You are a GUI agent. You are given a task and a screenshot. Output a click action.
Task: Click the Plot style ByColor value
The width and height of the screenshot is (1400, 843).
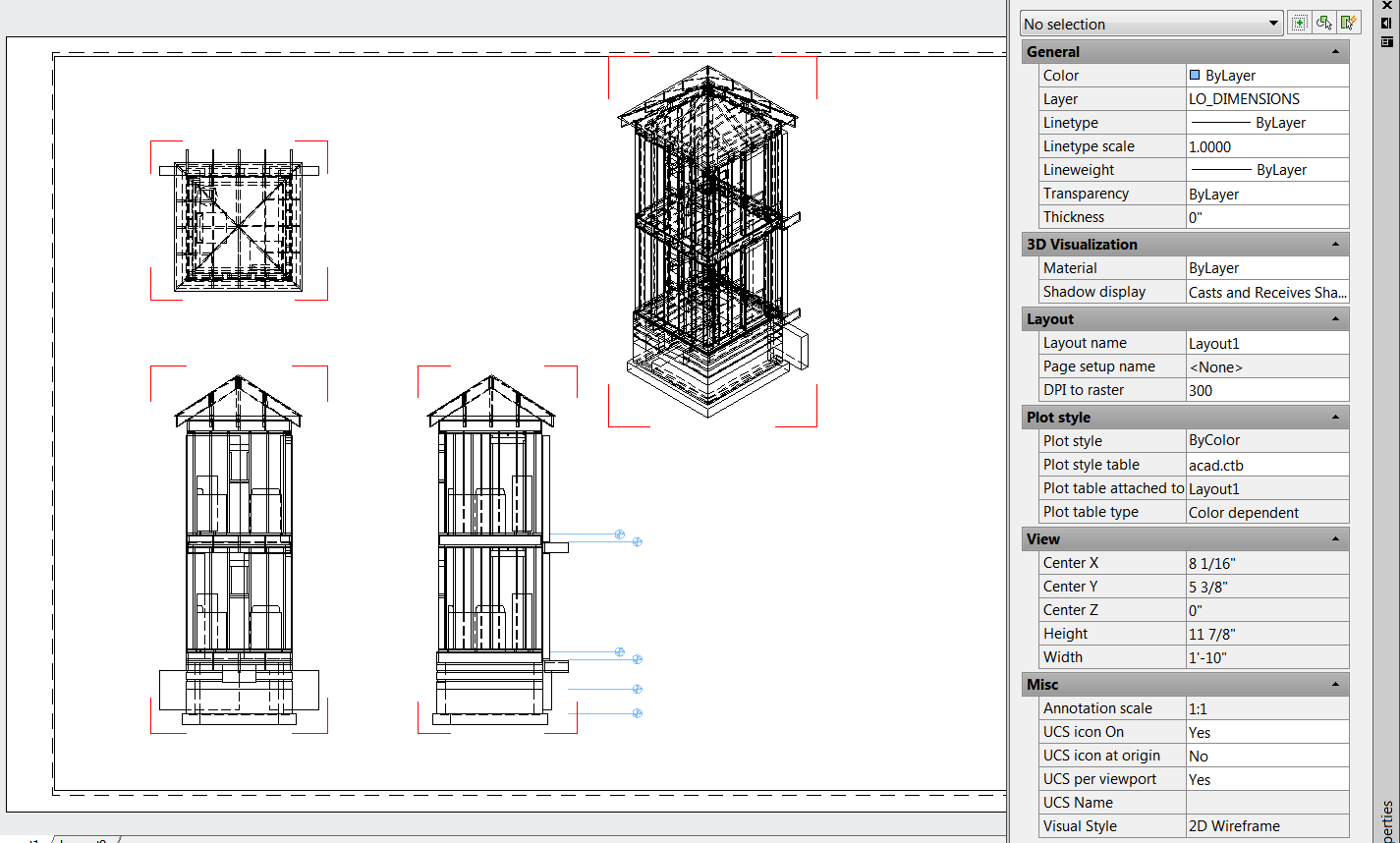click(1267, 441)
